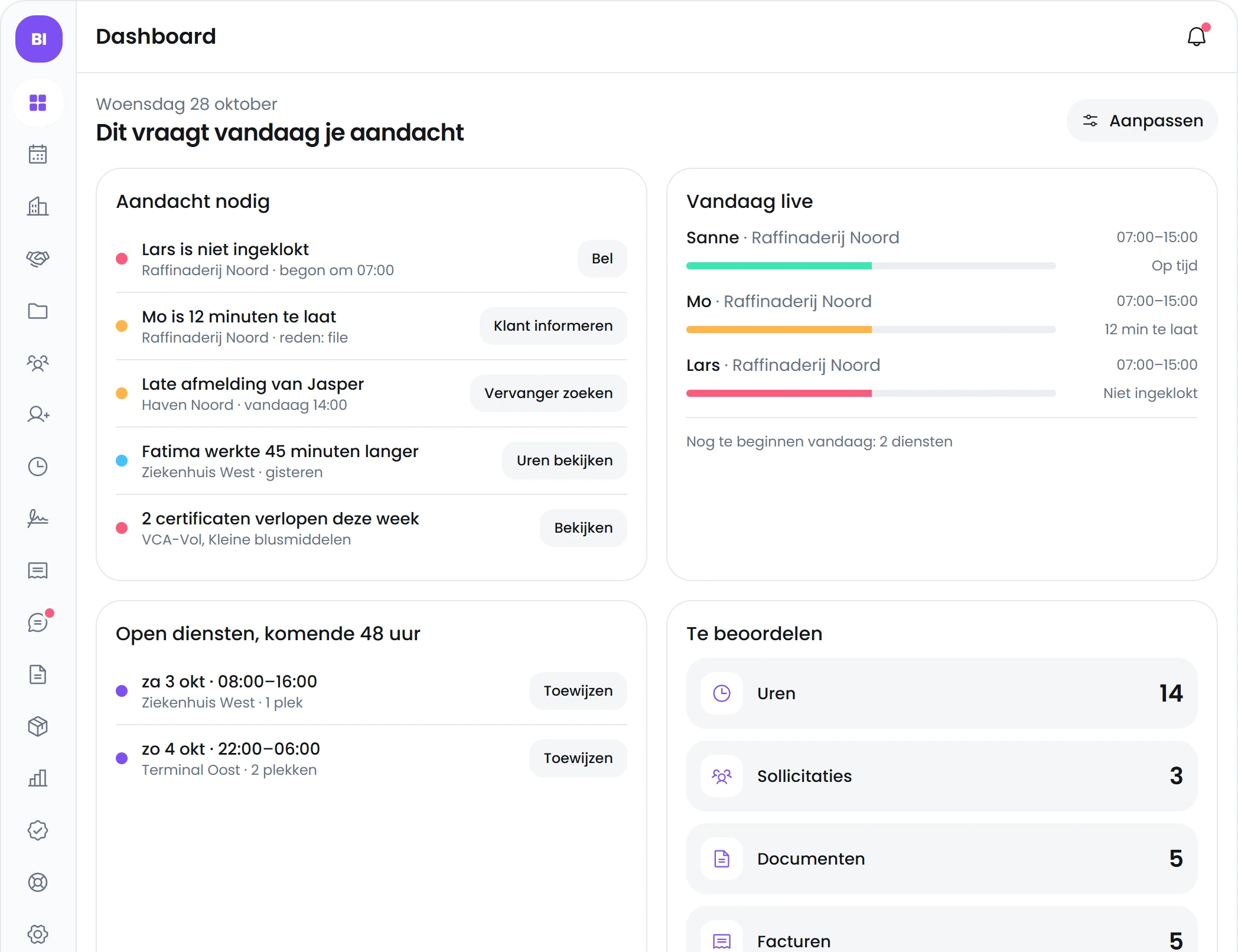This screenshot has height=952, width=1238.
Task: Click 'Fatima werkte 45 minuten langer'
Action: point(280,451)
